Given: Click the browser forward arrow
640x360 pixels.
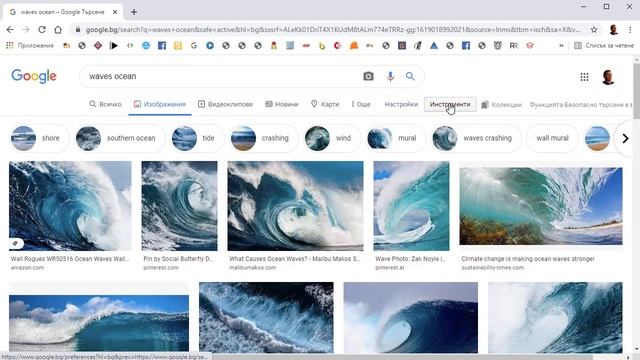Looking at the screenshot, I should click(x=26, y=29).
